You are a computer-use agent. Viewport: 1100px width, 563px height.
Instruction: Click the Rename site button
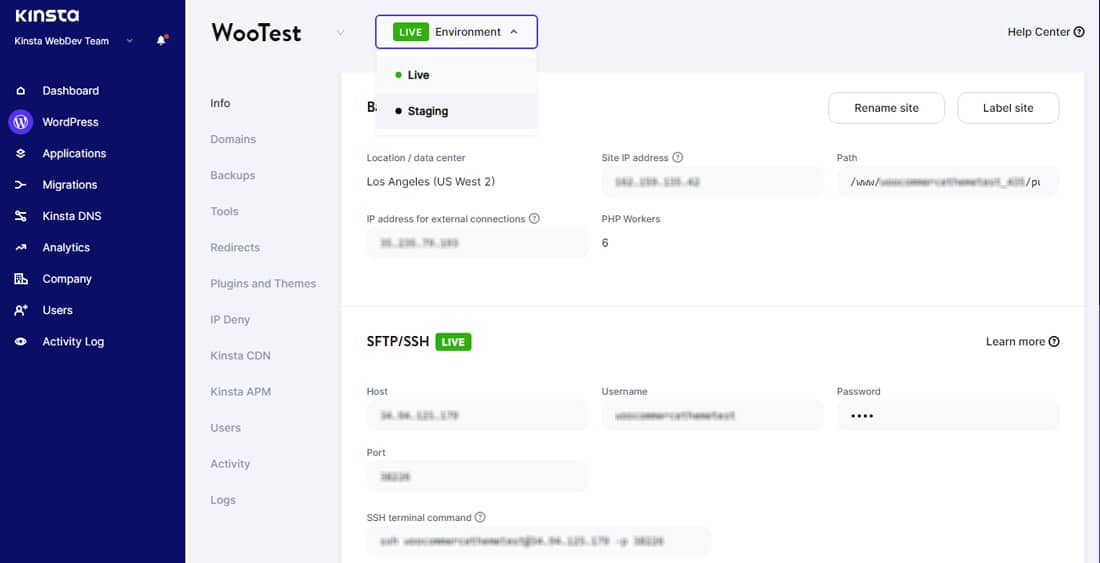(x=886, y=108)
